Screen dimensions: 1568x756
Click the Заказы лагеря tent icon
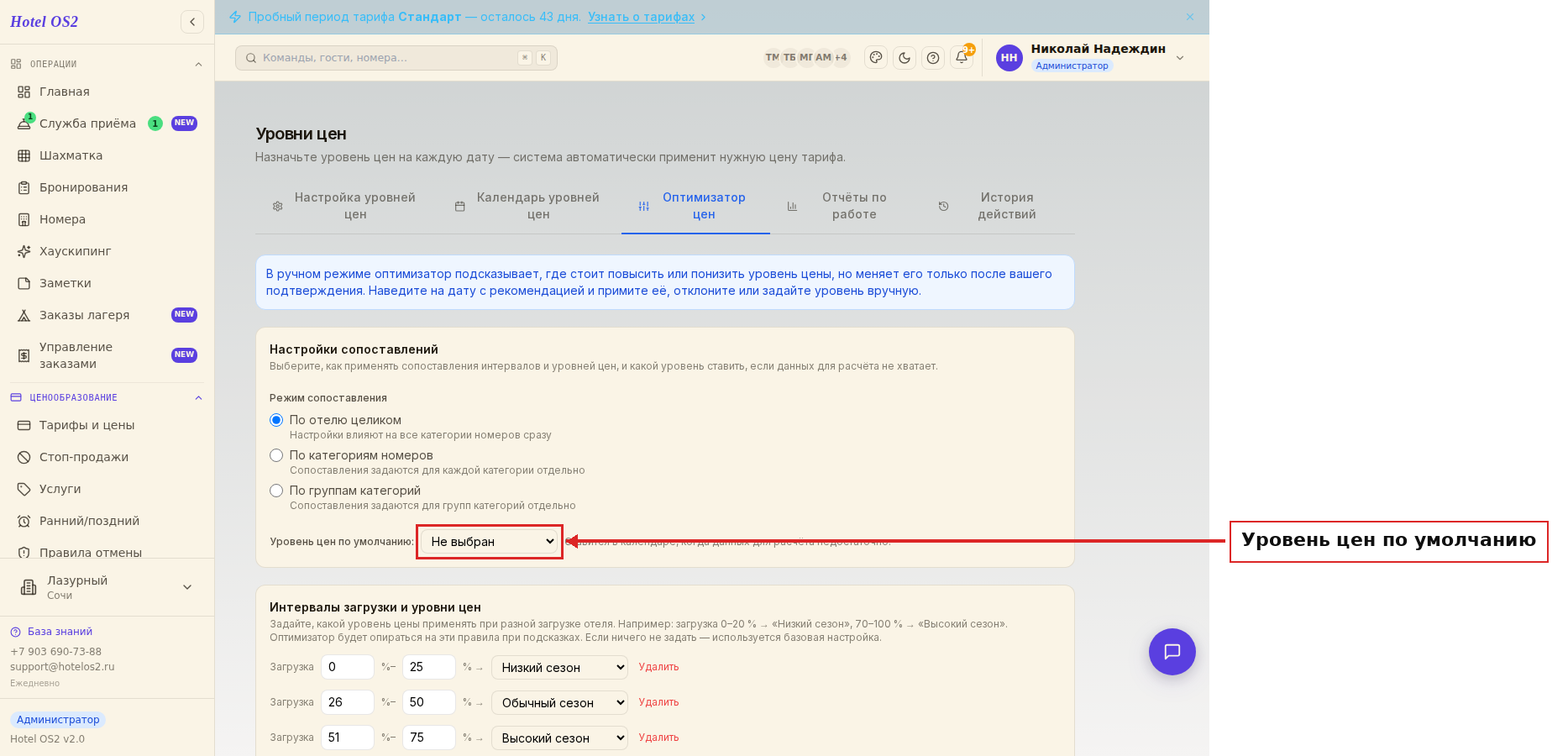tap(24, 315)
